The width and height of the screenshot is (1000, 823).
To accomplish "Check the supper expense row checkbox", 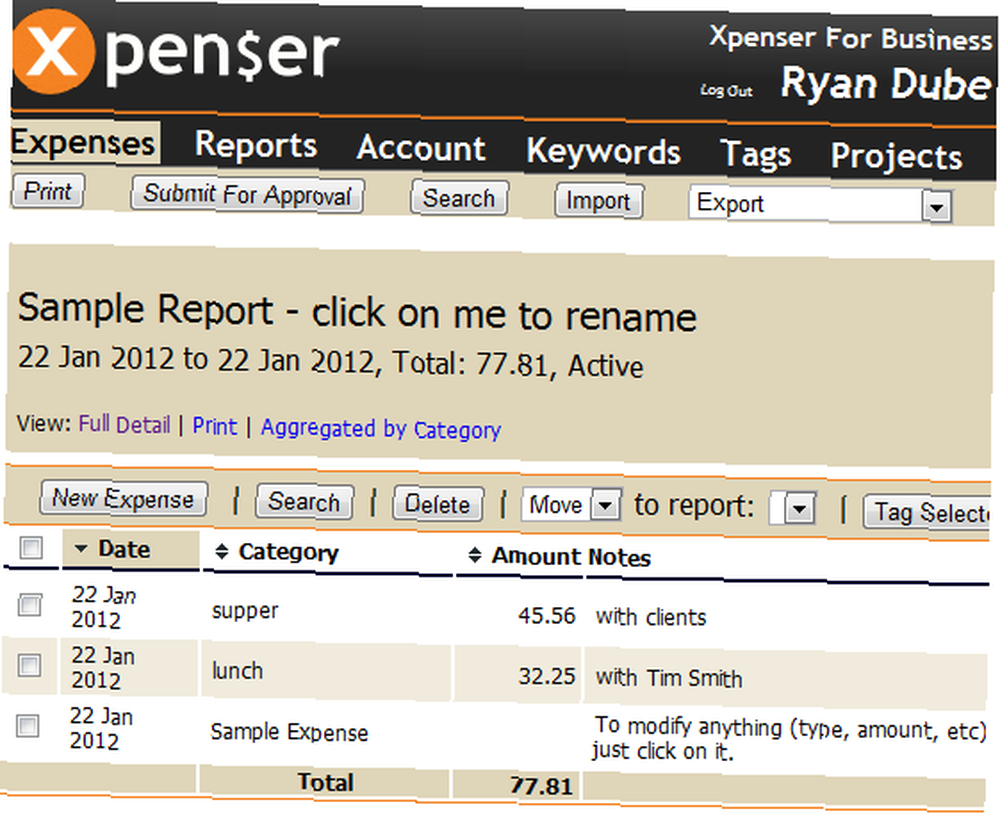I will coord(29,604).
